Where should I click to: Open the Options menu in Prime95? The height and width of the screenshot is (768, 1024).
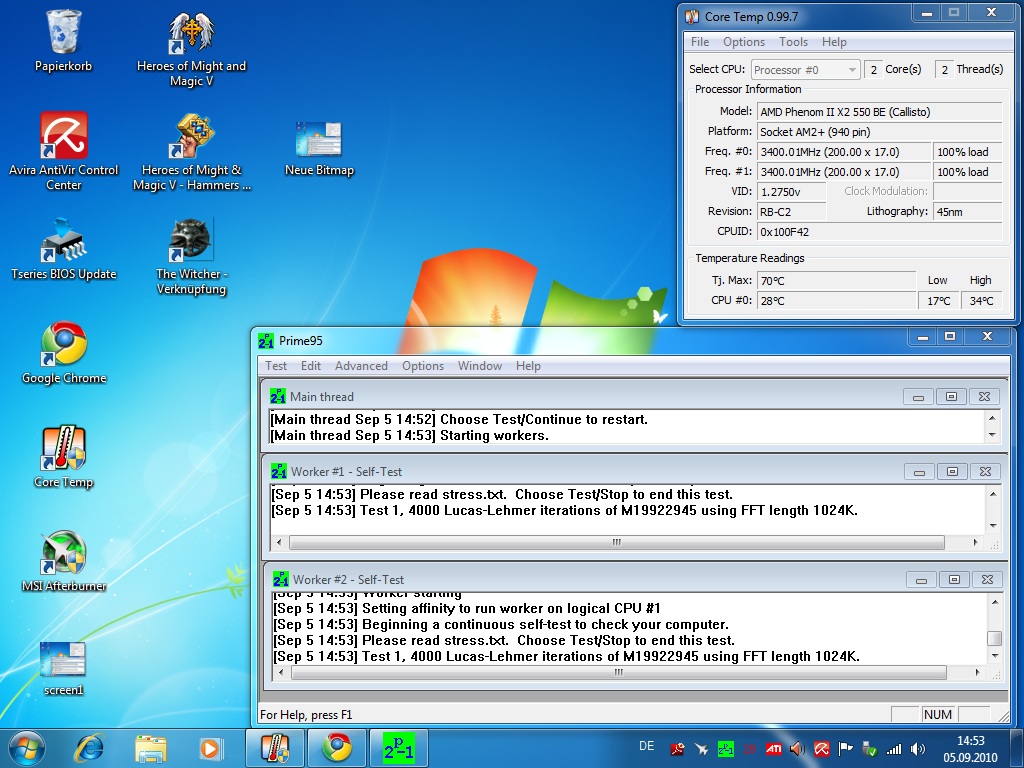pyautogui.click(x=423, y=366)
